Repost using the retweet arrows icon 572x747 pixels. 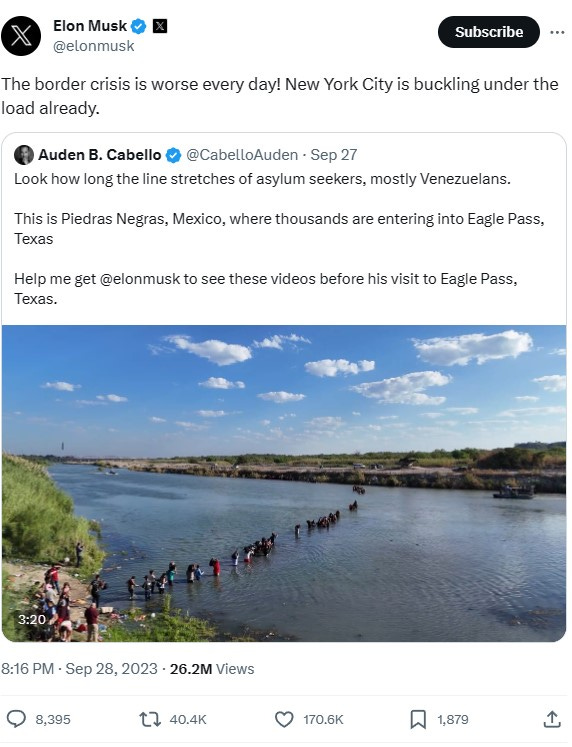(x=150, y=719)
